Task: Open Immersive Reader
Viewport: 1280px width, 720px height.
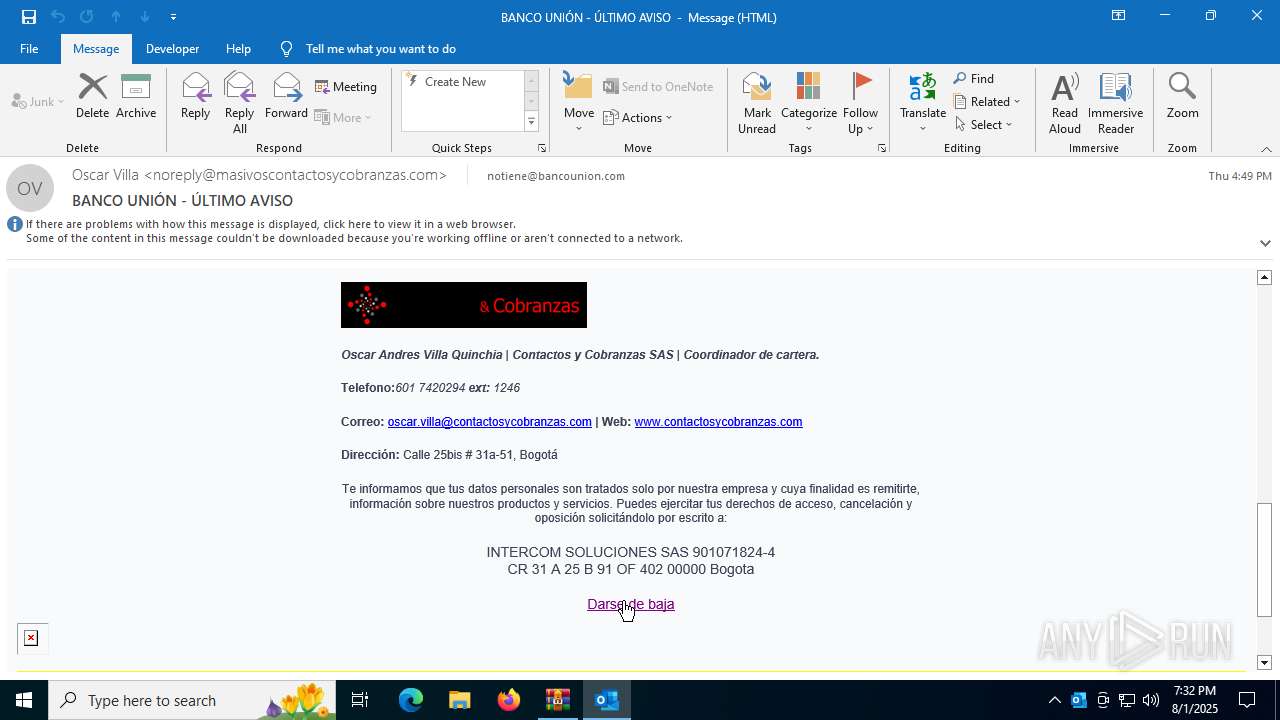Action: (x=1115, y=103)
